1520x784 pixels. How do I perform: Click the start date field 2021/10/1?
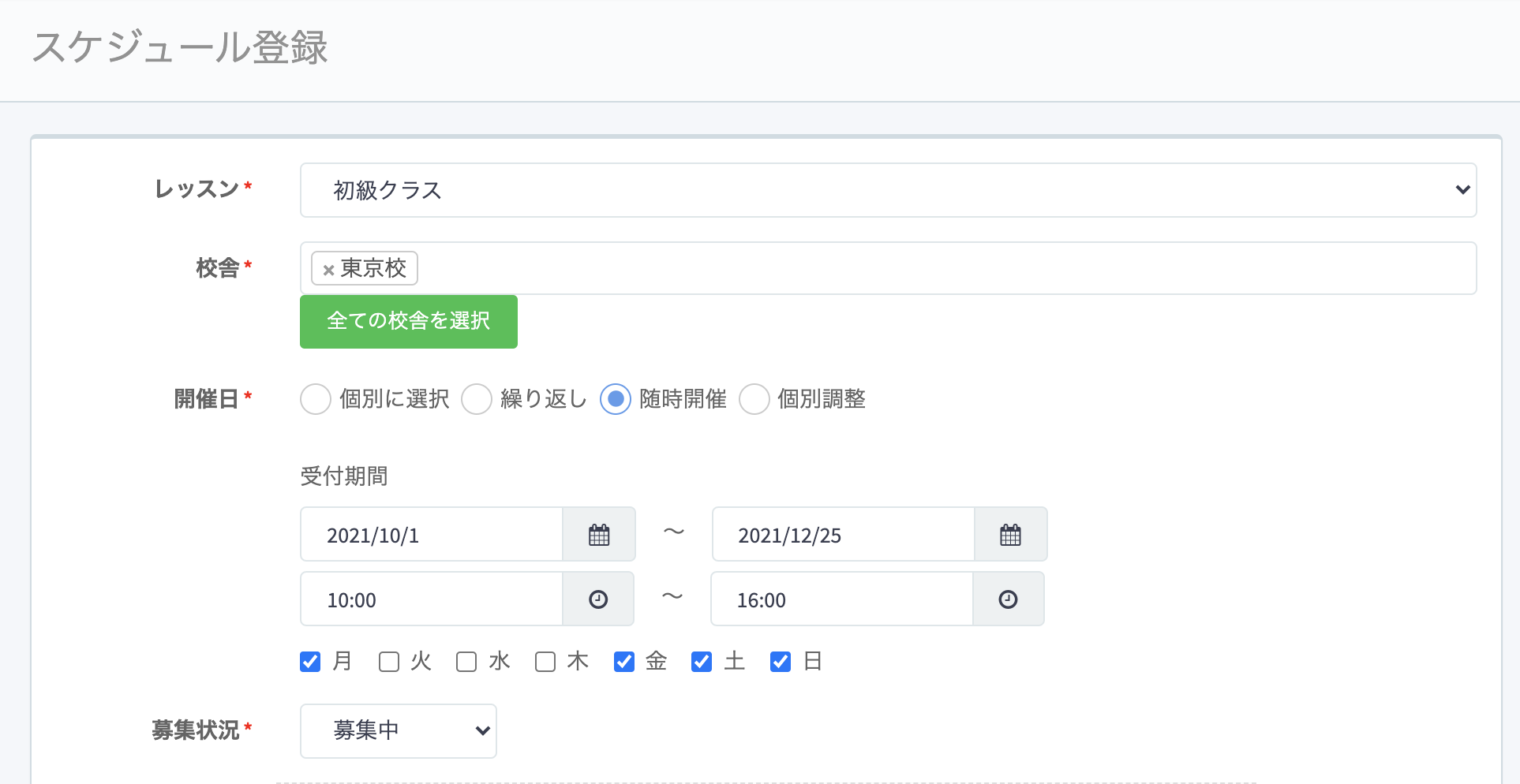[x=432, y=535]
